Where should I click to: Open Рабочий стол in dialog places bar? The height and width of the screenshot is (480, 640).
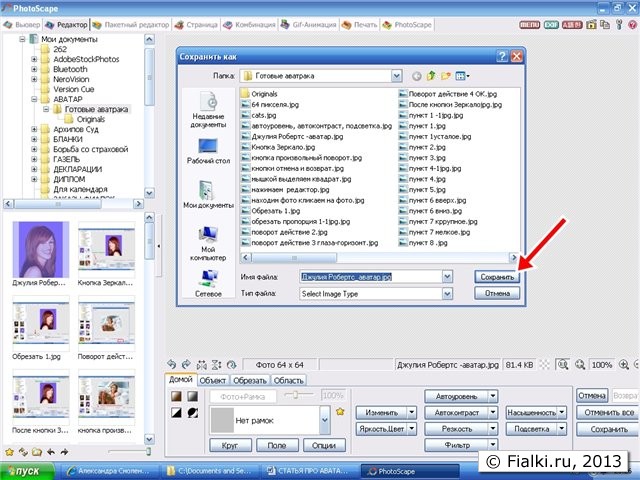coord(208,151)
